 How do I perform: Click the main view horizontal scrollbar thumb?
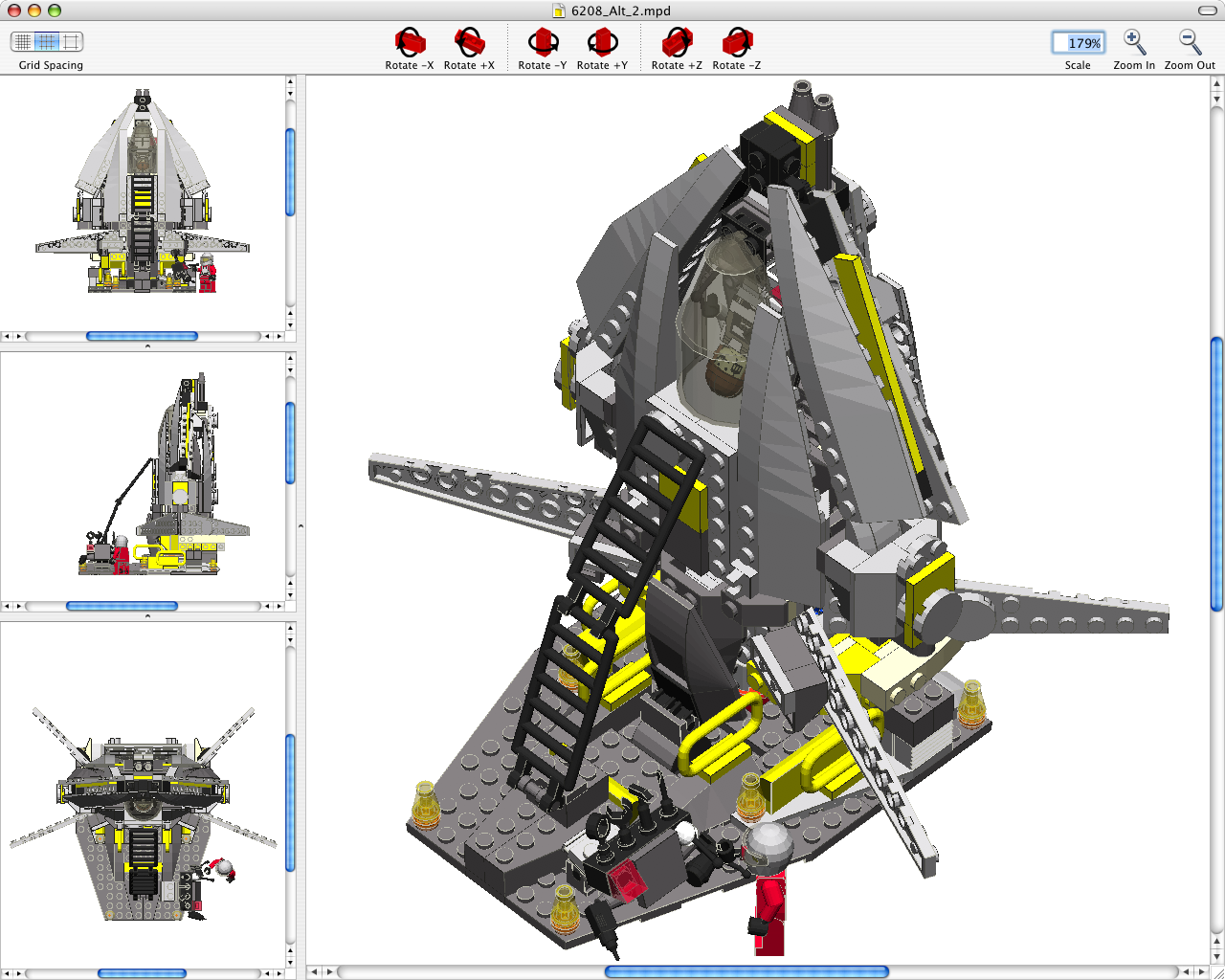click(746, 972)
